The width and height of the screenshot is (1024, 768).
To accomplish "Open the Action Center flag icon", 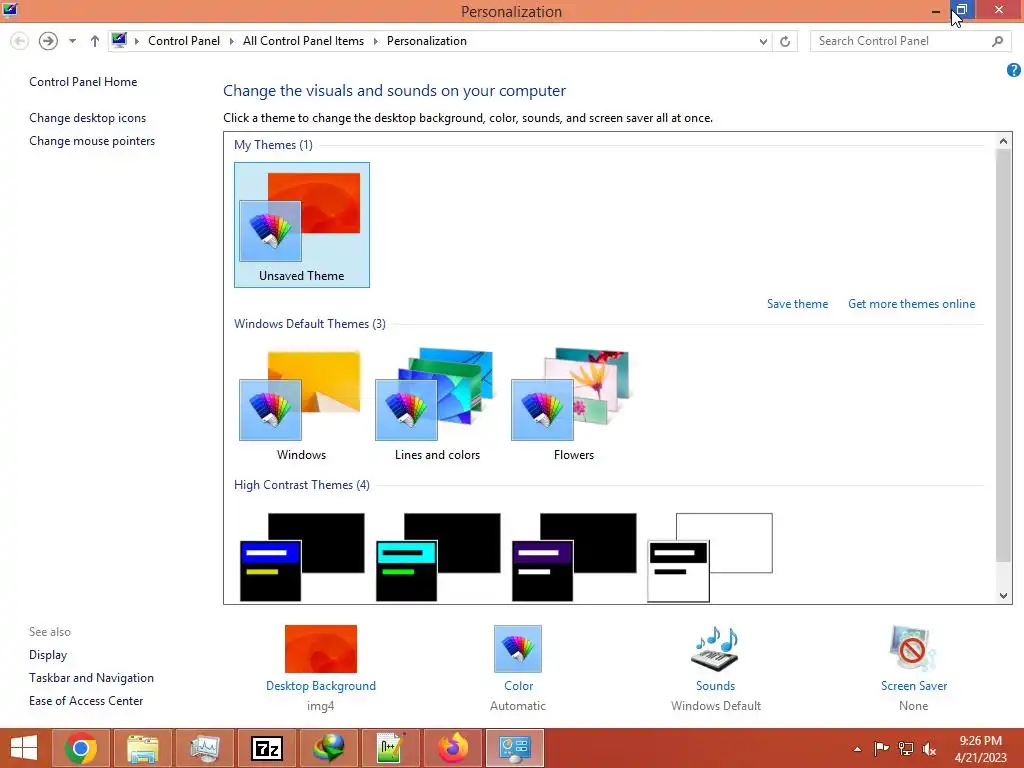I will coord(881,748).
